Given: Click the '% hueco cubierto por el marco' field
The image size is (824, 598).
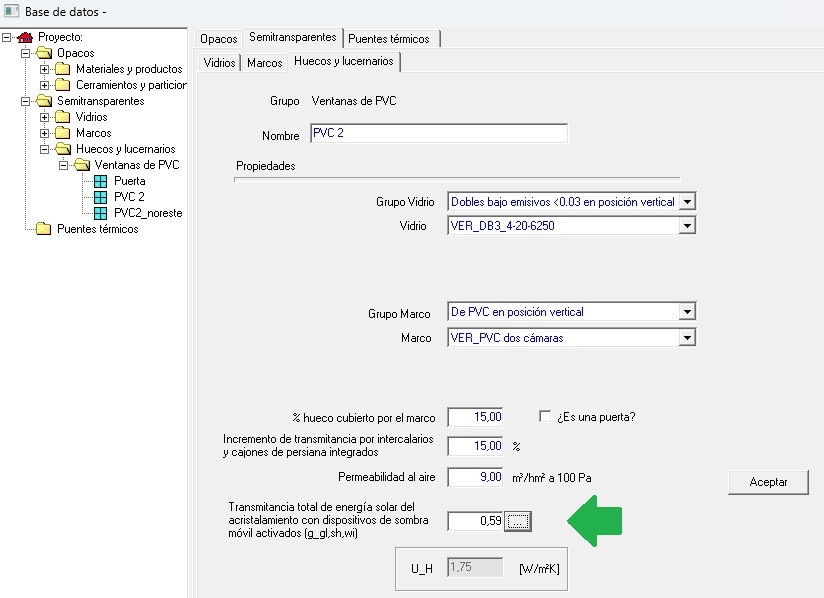Looking at the screenshot, I should (x=476, y=417).
